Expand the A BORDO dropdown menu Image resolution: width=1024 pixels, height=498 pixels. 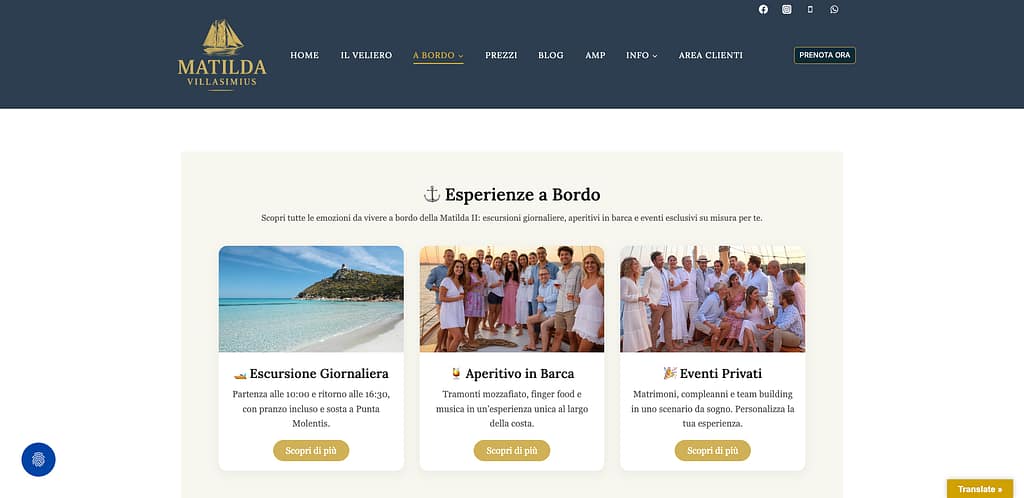tap(438, 55)
